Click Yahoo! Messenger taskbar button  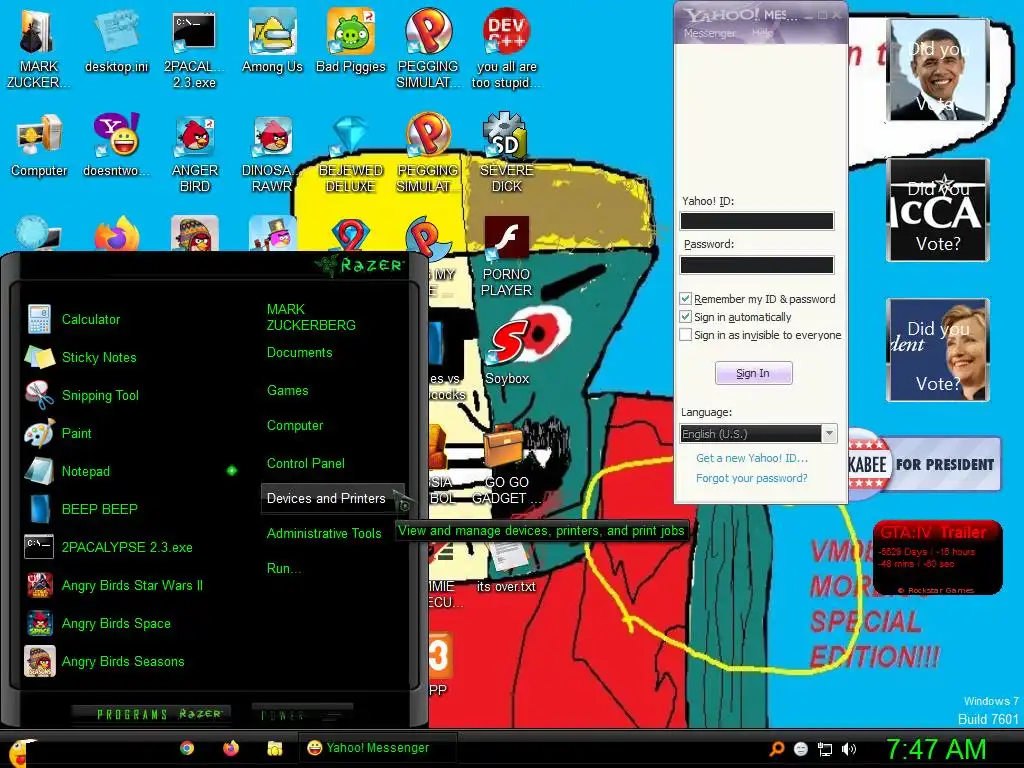point(377,748)
